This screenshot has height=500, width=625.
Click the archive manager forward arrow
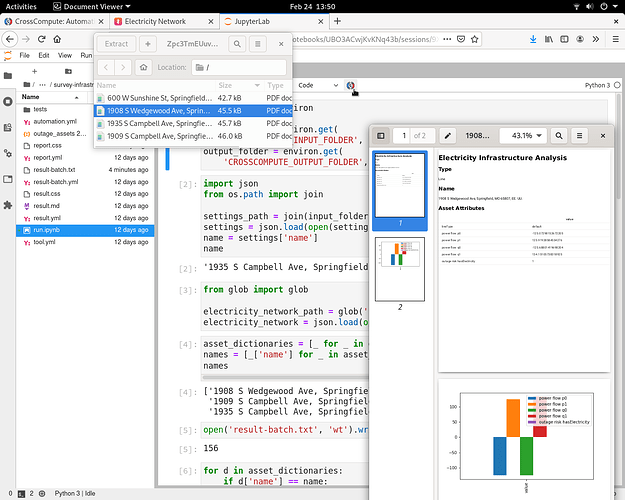pyautogui.click(x=123, y=67)
